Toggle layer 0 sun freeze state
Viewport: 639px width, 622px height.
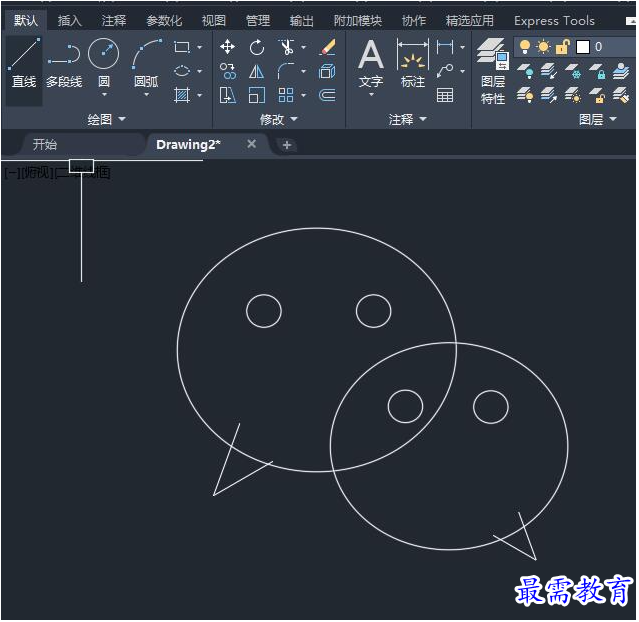(543, 47)
